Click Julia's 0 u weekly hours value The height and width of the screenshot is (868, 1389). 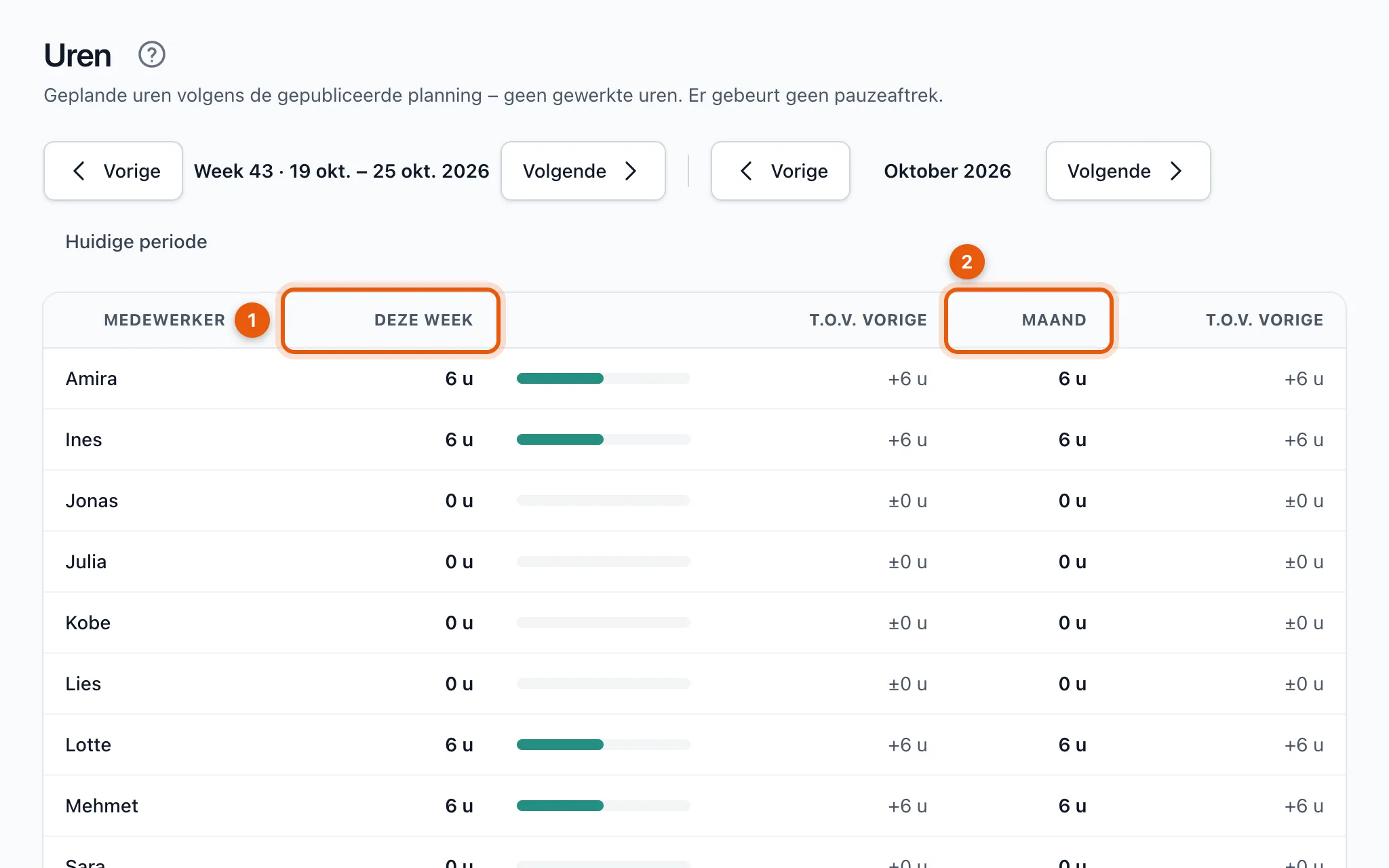point(459,562)
